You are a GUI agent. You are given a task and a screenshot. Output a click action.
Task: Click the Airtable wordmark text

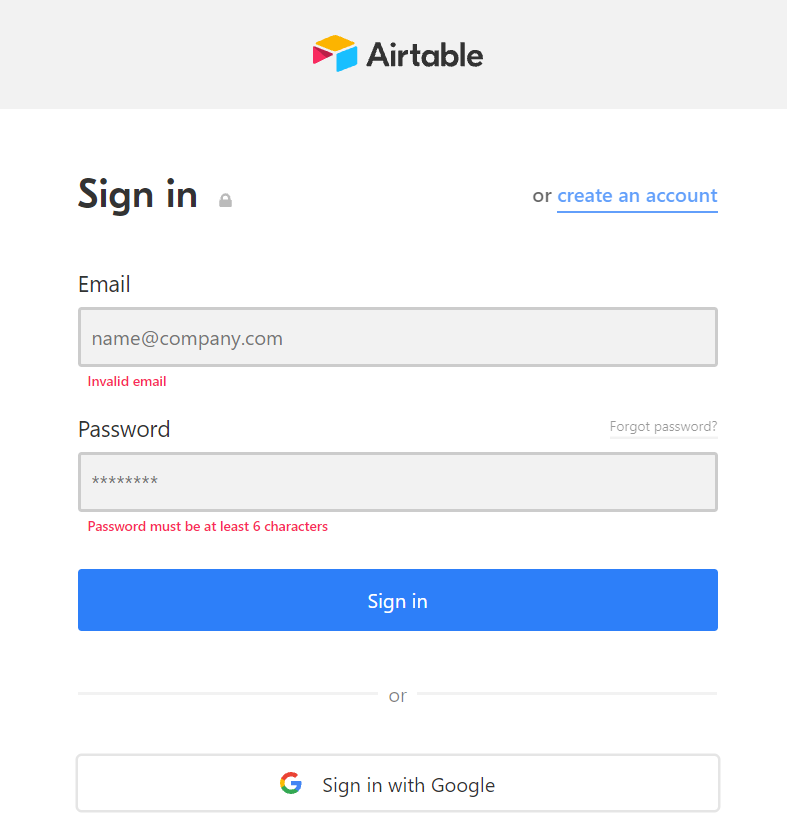point(425,55)
